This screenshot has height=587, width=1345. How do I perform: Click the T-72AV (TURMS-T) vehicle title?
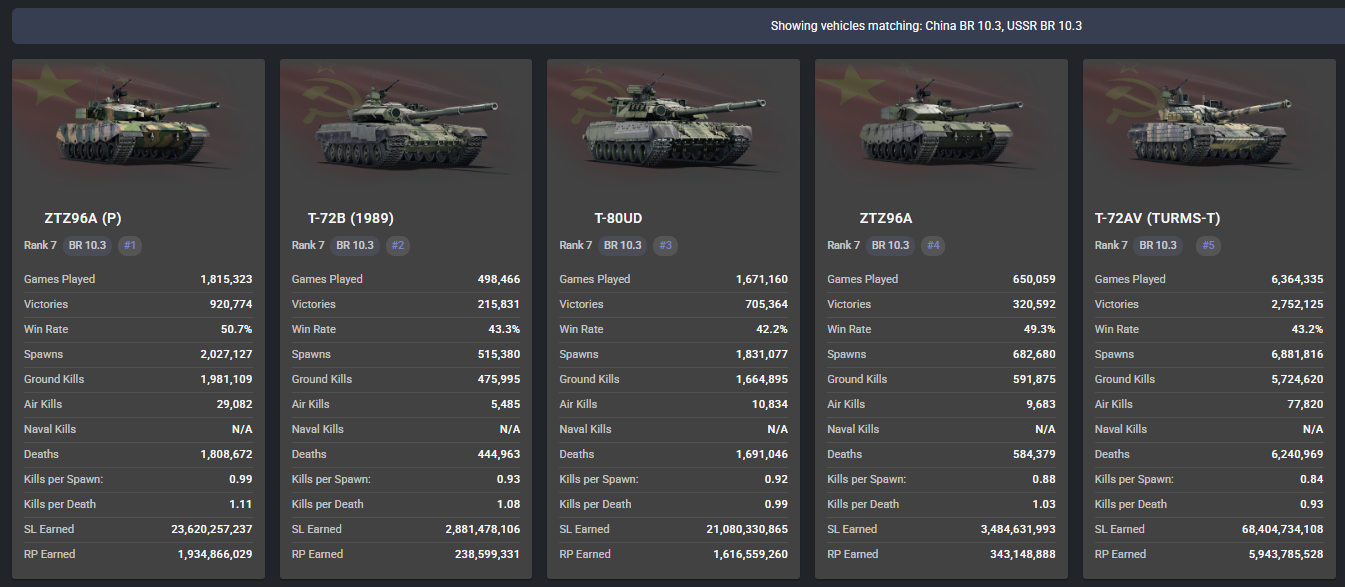(x=1157, y=218)
